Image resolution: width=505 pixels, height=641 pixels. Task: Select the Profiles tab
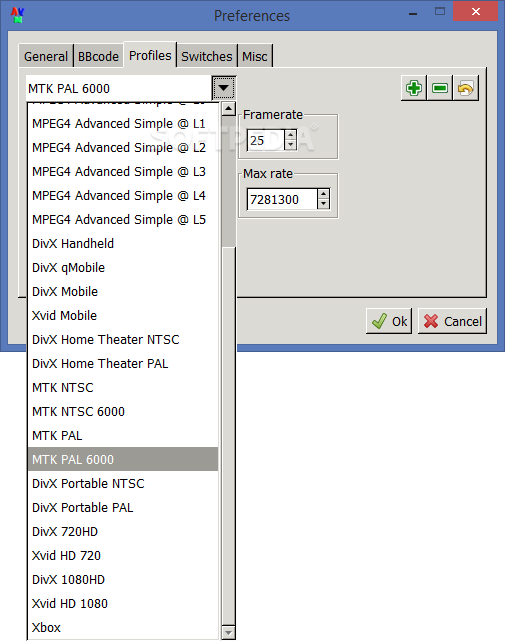tap(150, 55)
